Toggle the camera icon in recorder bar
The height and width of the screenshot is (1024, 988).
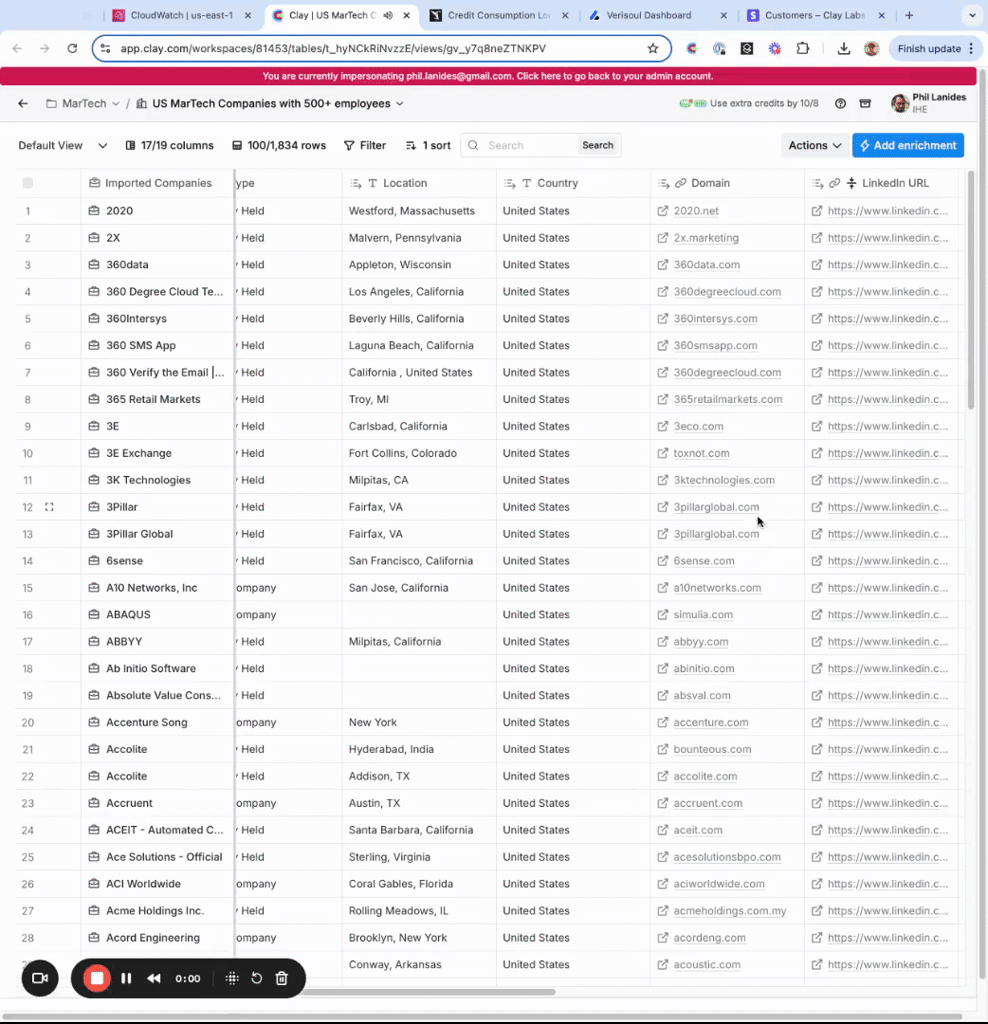point(40,978)
